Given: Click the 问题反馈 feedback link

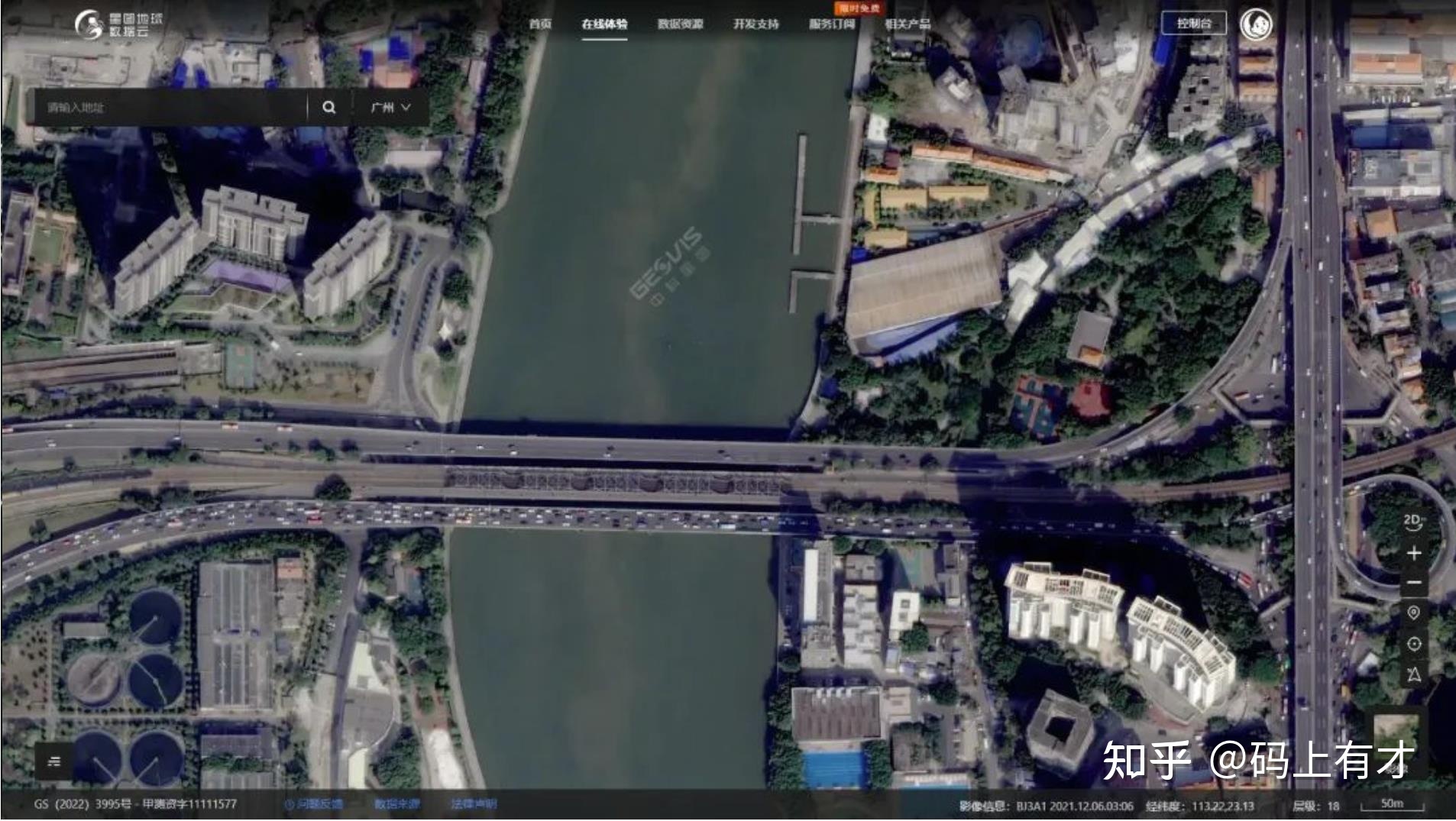Looking at the screenshot, I should [314, 804].
